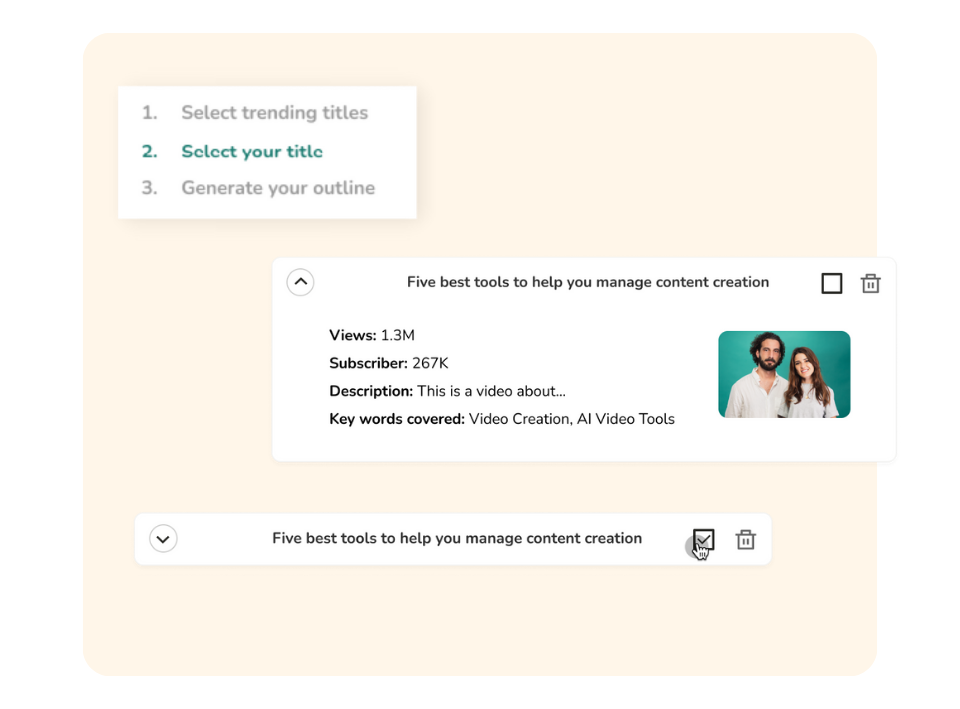Check the empty selection checkbox on top card
The height and width of the screenshot is (709, 960).
coord(831,283)
